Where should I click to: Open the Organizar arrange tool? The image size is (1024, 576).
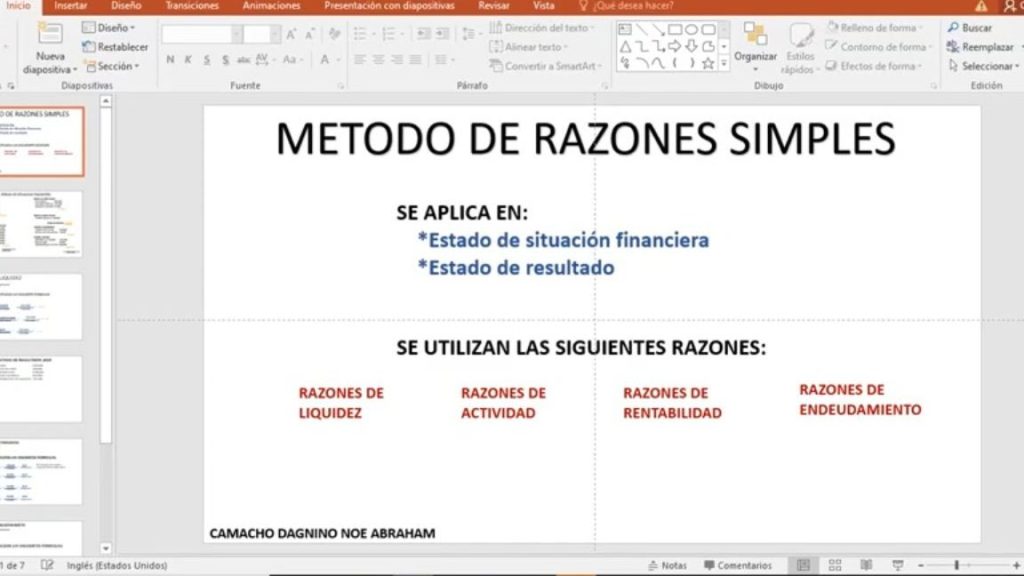(x=755, y=43)
